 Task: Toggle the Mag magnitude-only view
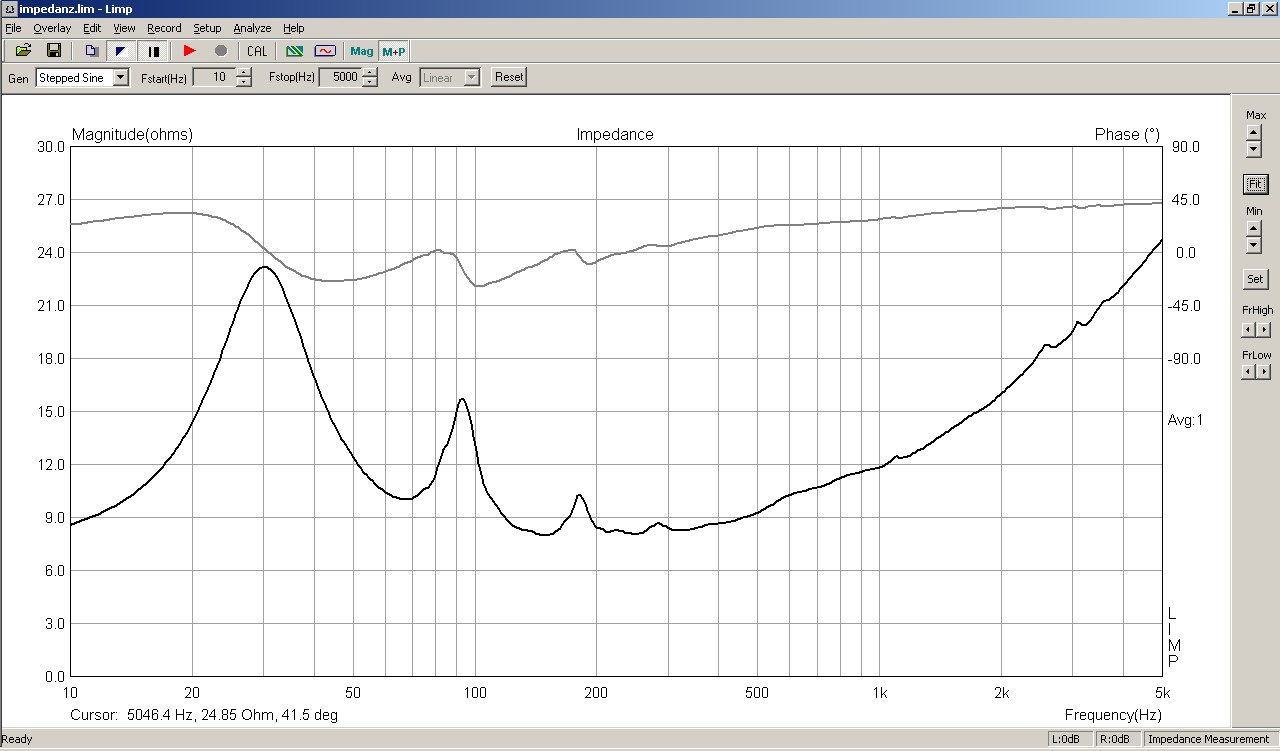[x=361, y=51]
